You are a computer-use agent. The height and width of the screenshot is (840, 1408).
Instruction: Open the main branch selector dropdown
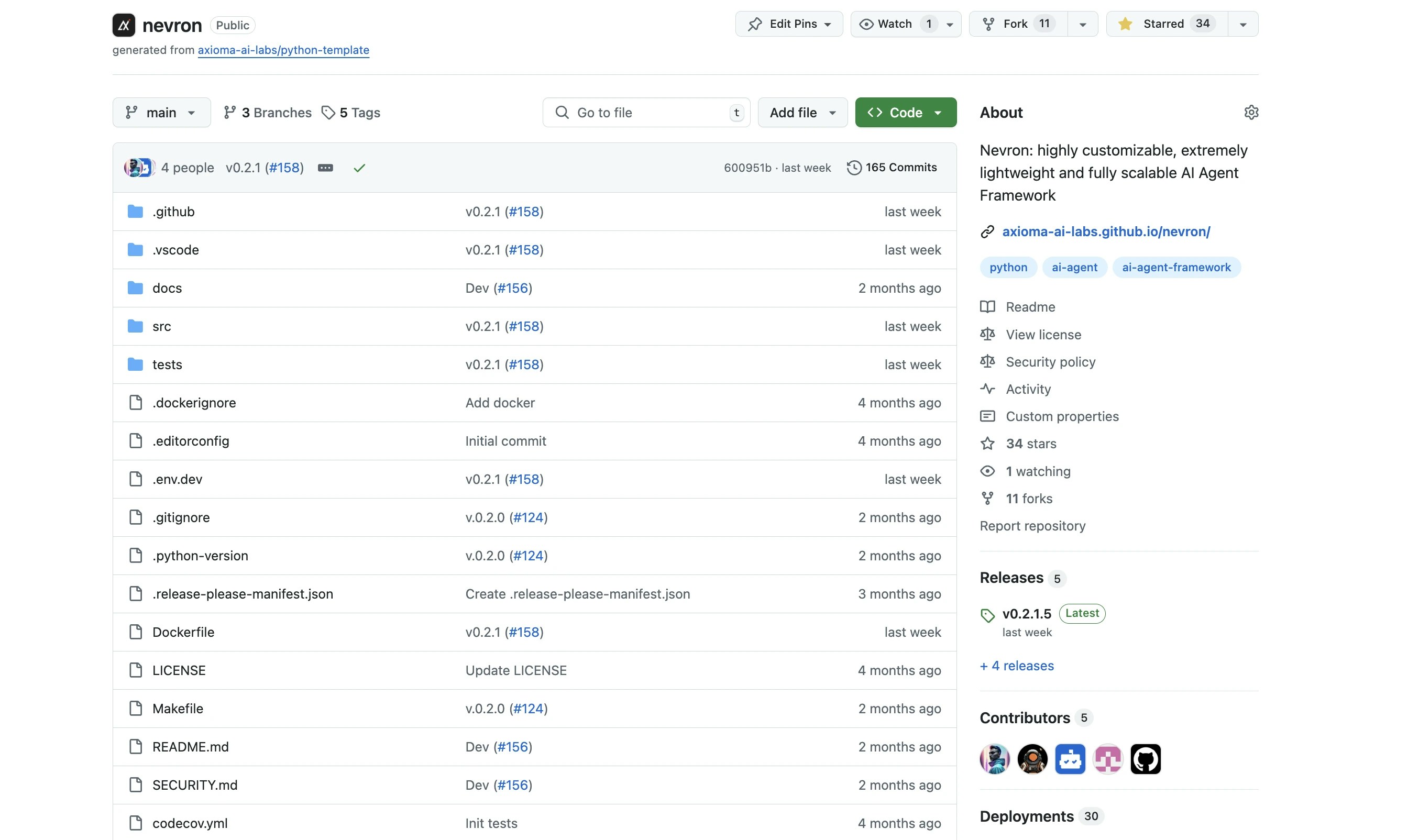[x=161, y=113]
